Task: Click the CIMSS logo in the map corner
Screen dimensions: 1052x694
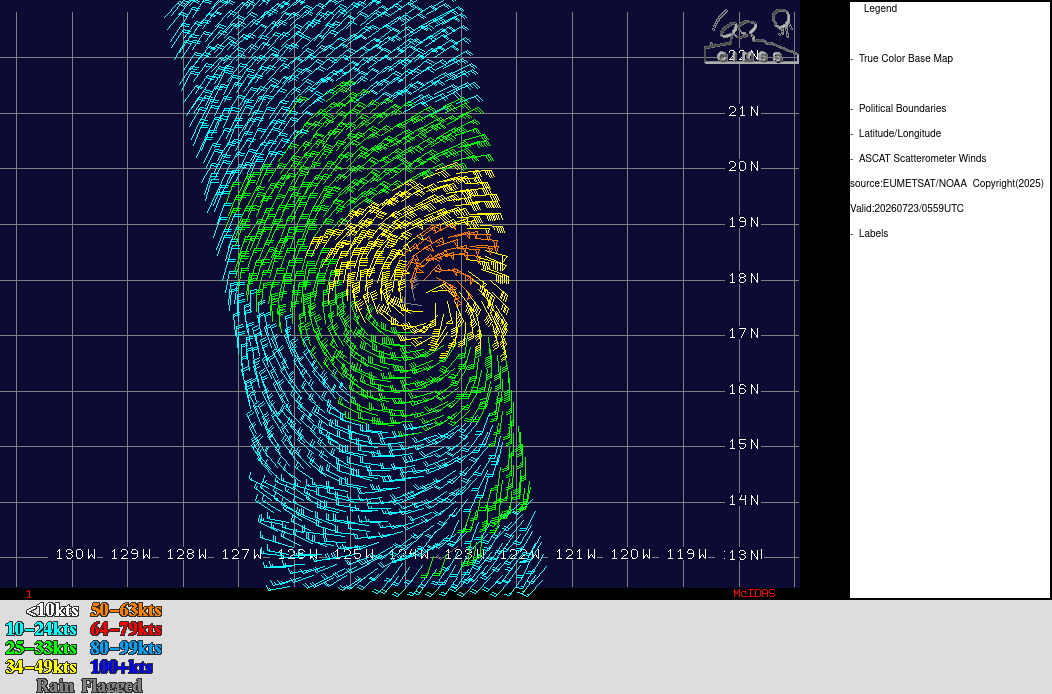Action: [x=751, y=36]
